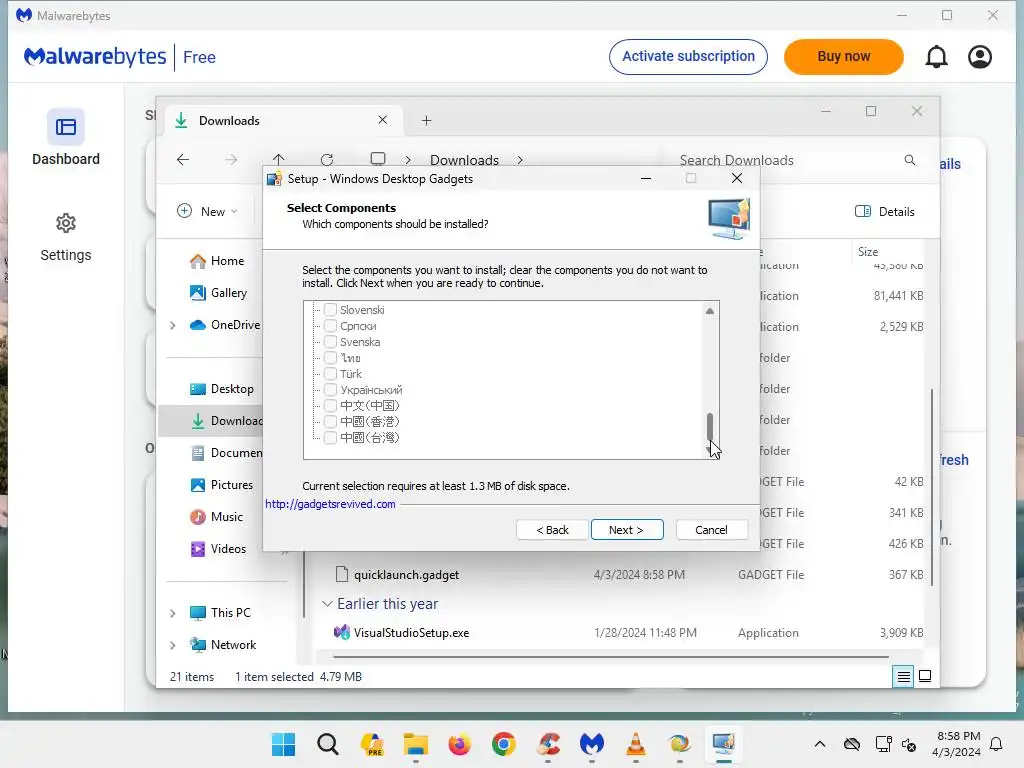Open Music in Explorer sidebar

coord(217,517)
